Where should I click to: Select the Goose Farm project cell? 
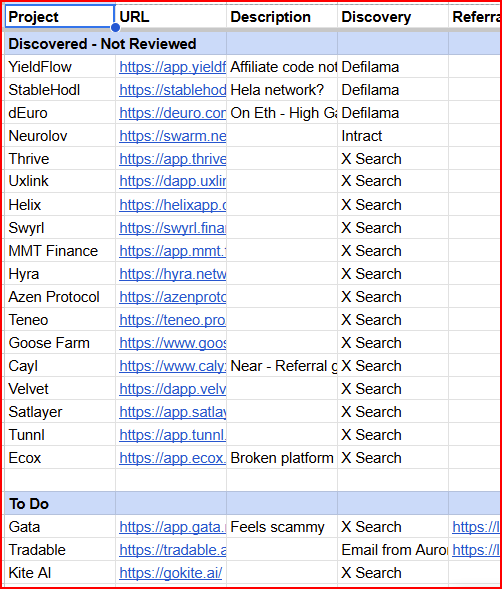[60, 343]
